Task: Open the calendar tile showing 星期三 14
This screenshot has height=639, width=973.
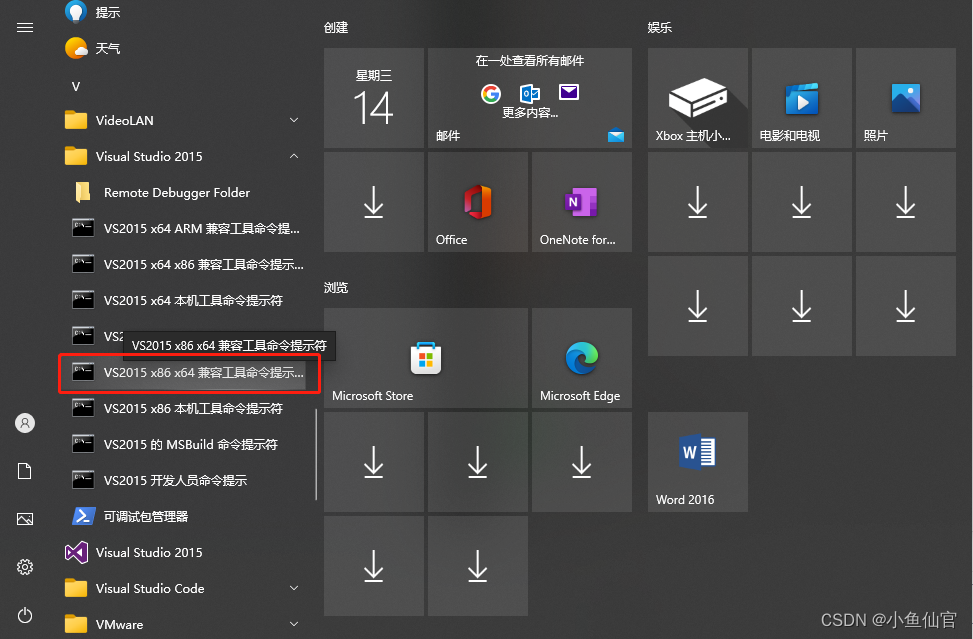Action: (x=374, y=98)
